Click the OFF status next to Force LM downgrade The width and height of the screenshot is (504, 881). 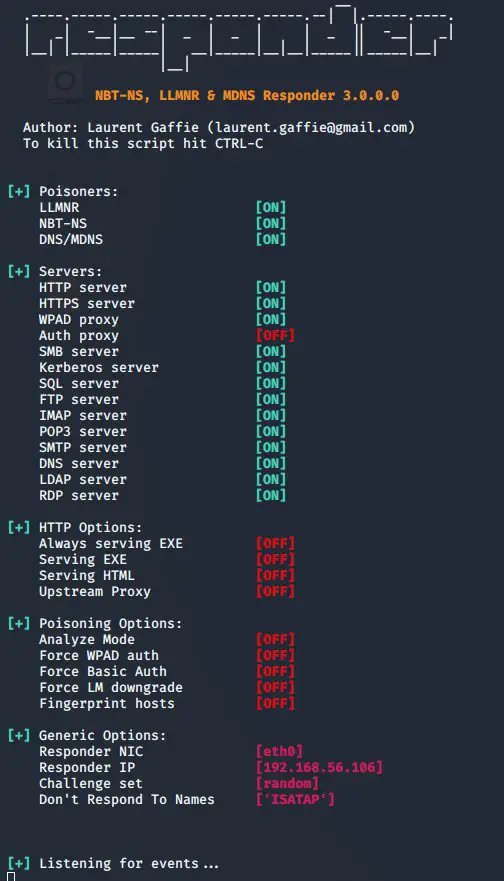[275, 687]
